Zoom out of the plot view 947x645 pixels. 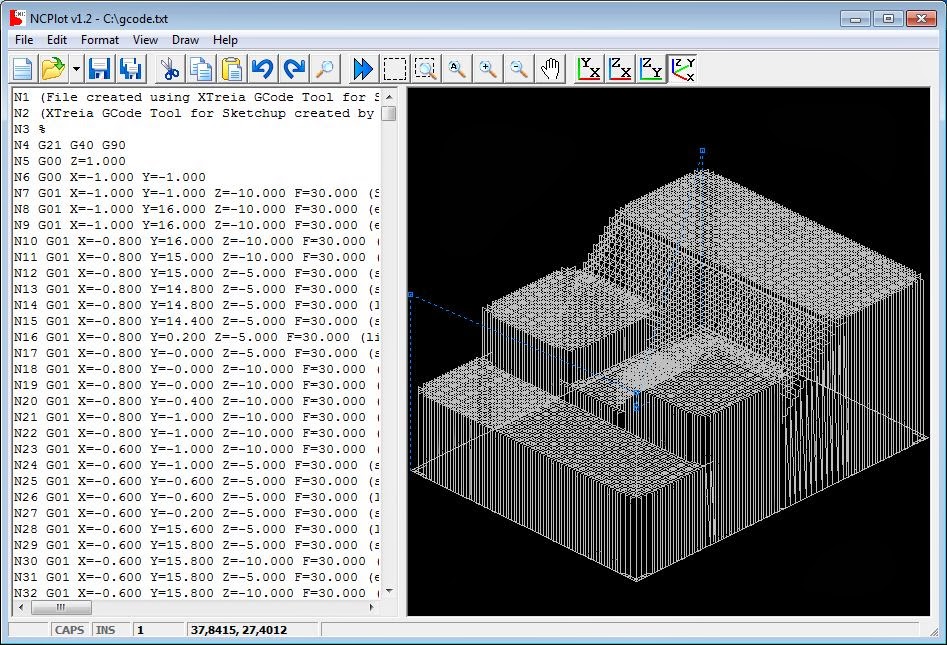pyautogui.click(x=519, y=68)
